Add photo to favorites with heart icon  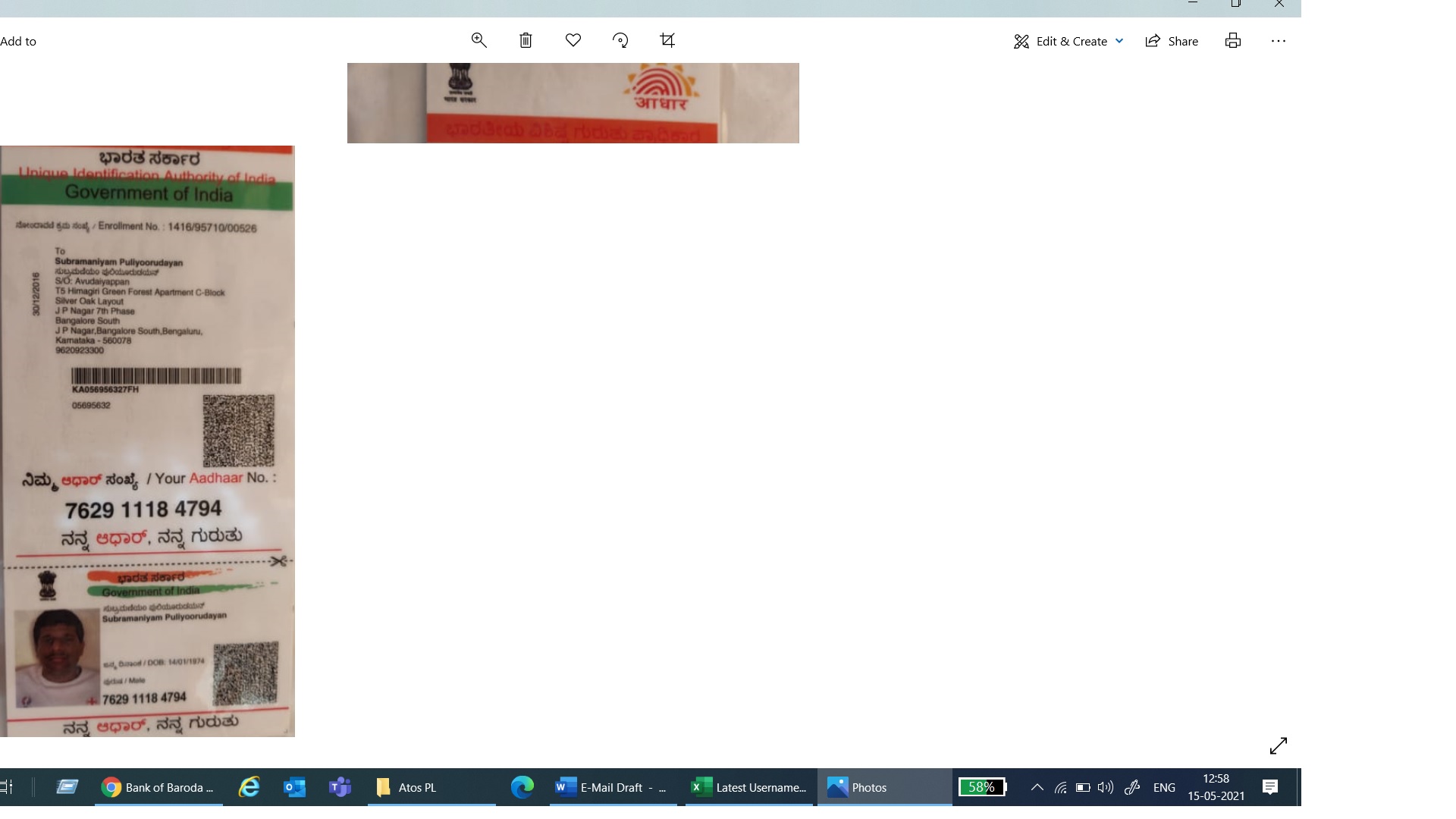(573, 40)
